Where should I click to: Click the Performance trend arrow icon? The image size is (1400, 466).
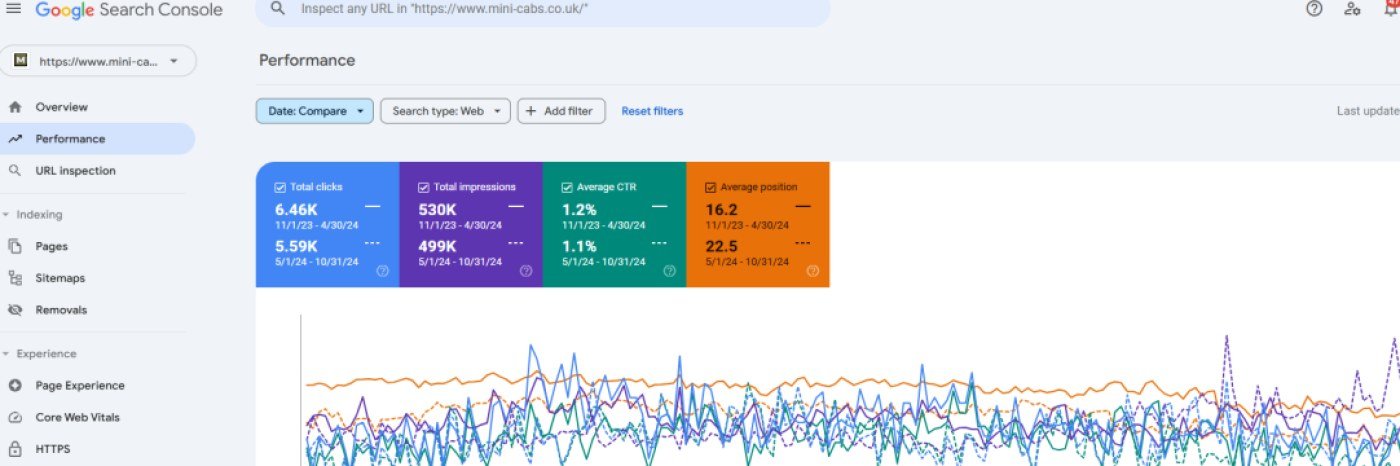click(x=15, y=139)
